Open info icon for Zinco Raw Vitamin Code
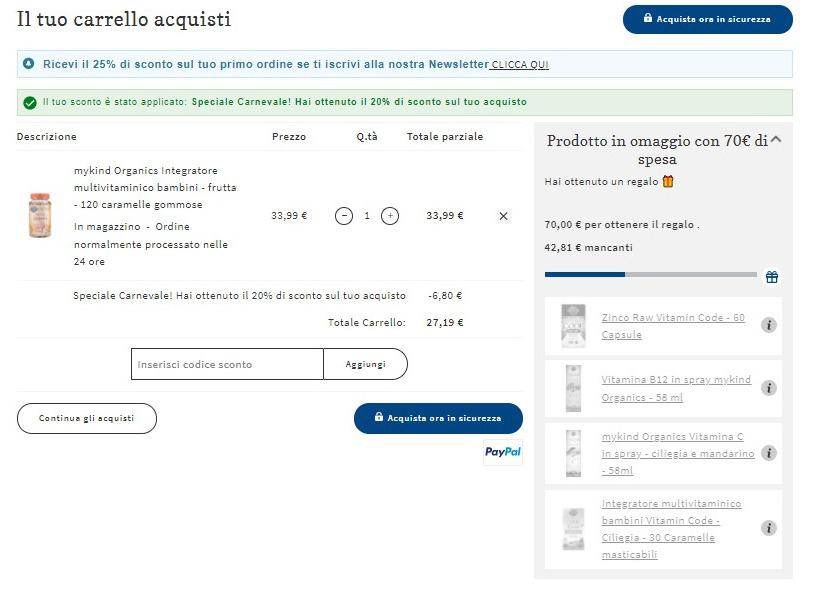The image size is (821, 602). tap(769, 325)
